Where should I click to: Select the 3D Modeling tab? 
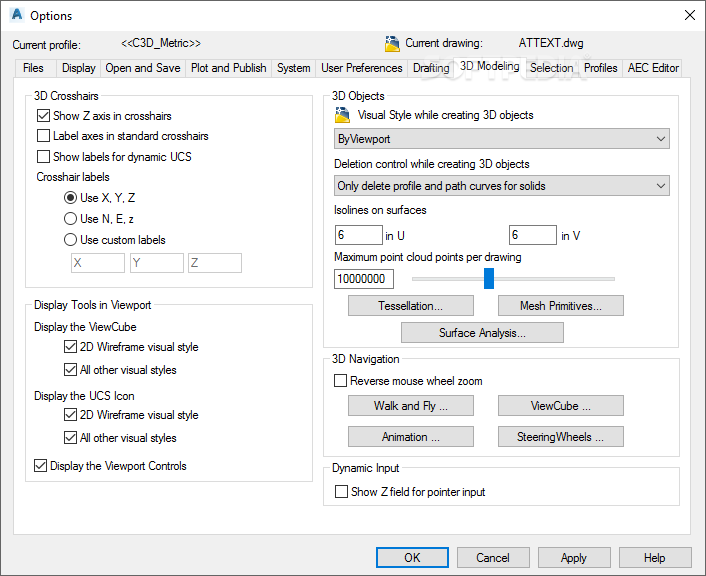pyautogui.click(x=489, y=66)
